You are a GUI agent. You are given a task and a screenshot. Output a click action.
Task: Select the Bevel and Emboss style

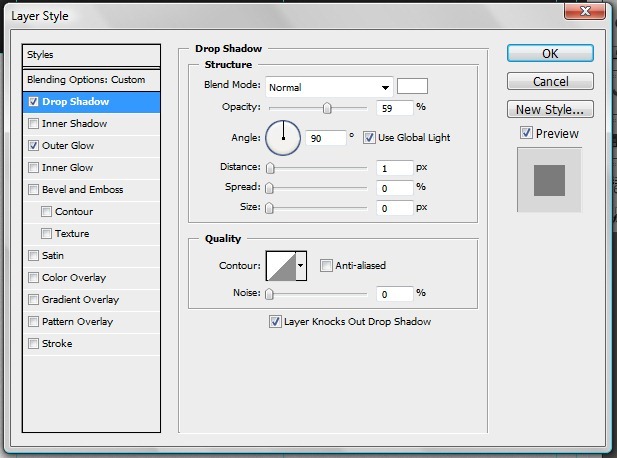tap(83, 190)
